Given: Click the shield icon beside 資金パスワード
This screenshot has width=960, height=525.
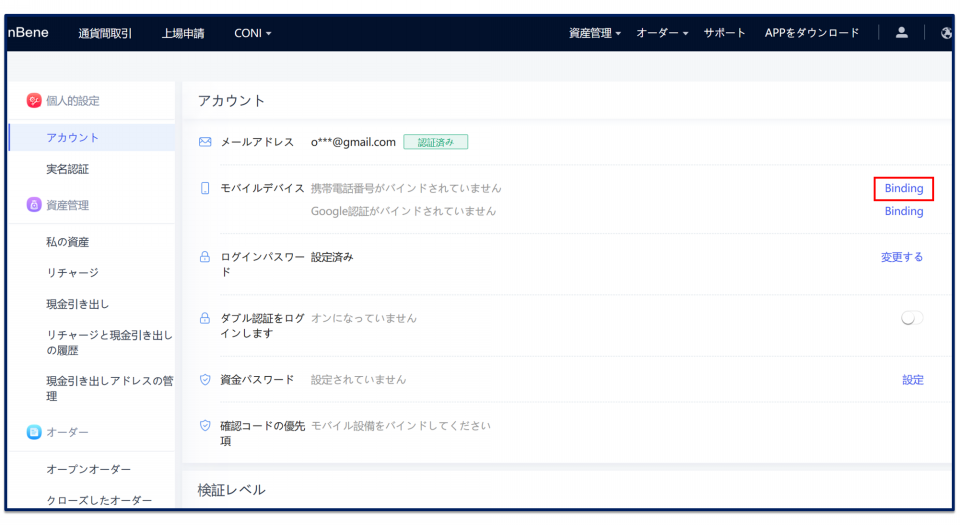Looking at the screenshot, I should coord(205,379).
